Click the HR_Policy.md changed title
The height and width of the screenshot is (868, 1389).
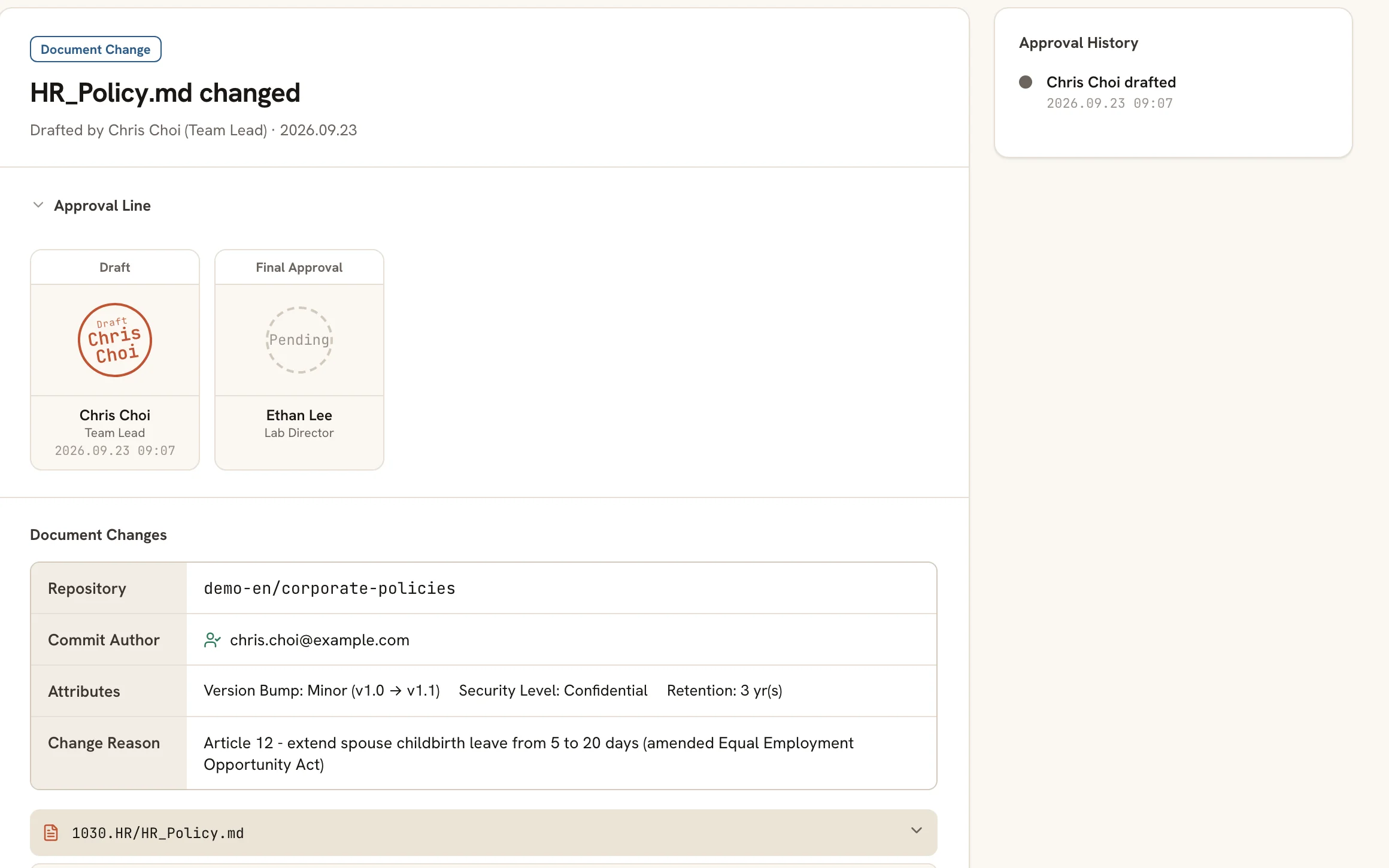click(165, 93)
